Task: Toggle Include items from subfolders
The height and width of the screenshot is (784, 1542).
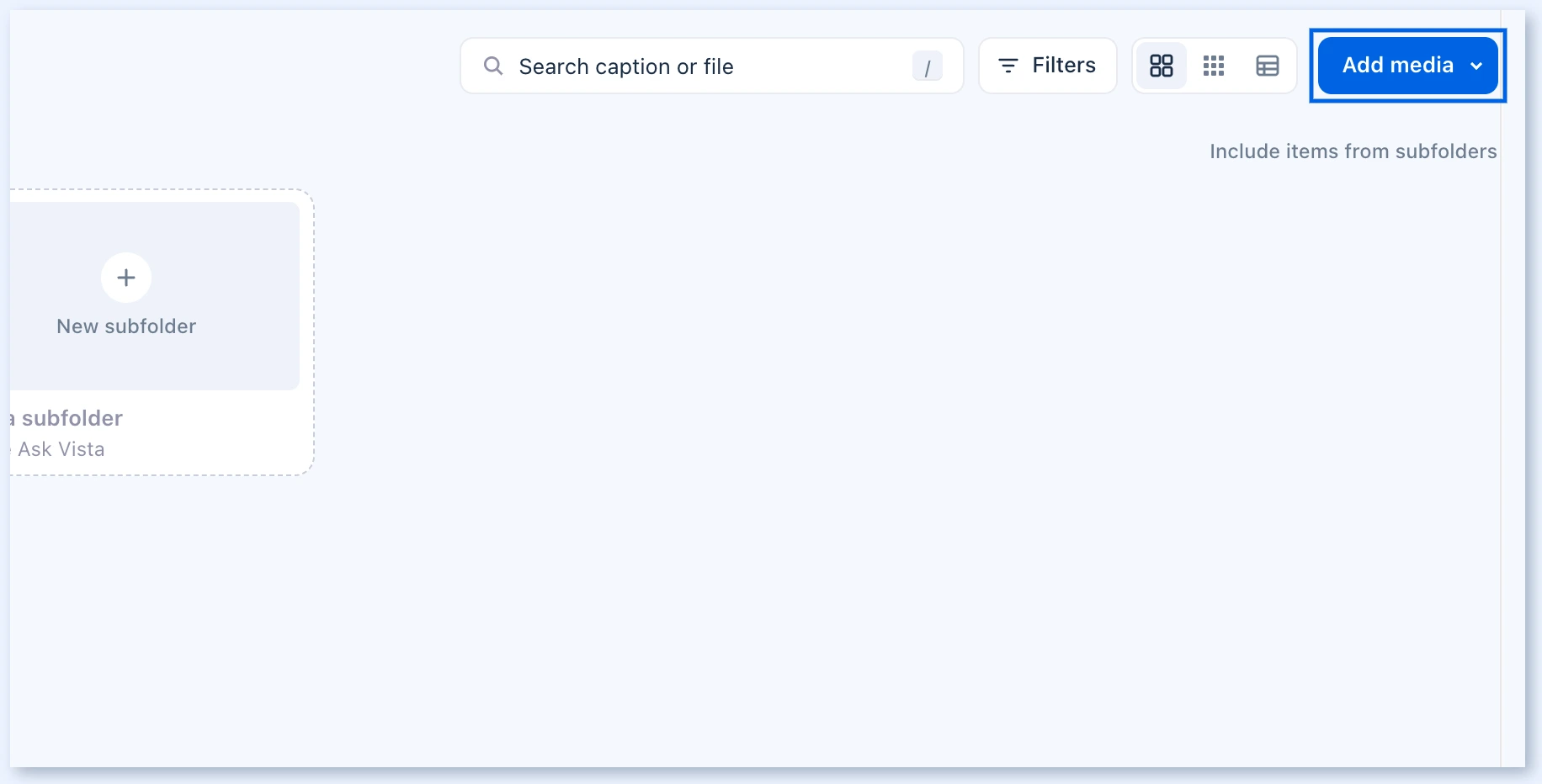Action: pyautogui.click(x=1353, y=151)
